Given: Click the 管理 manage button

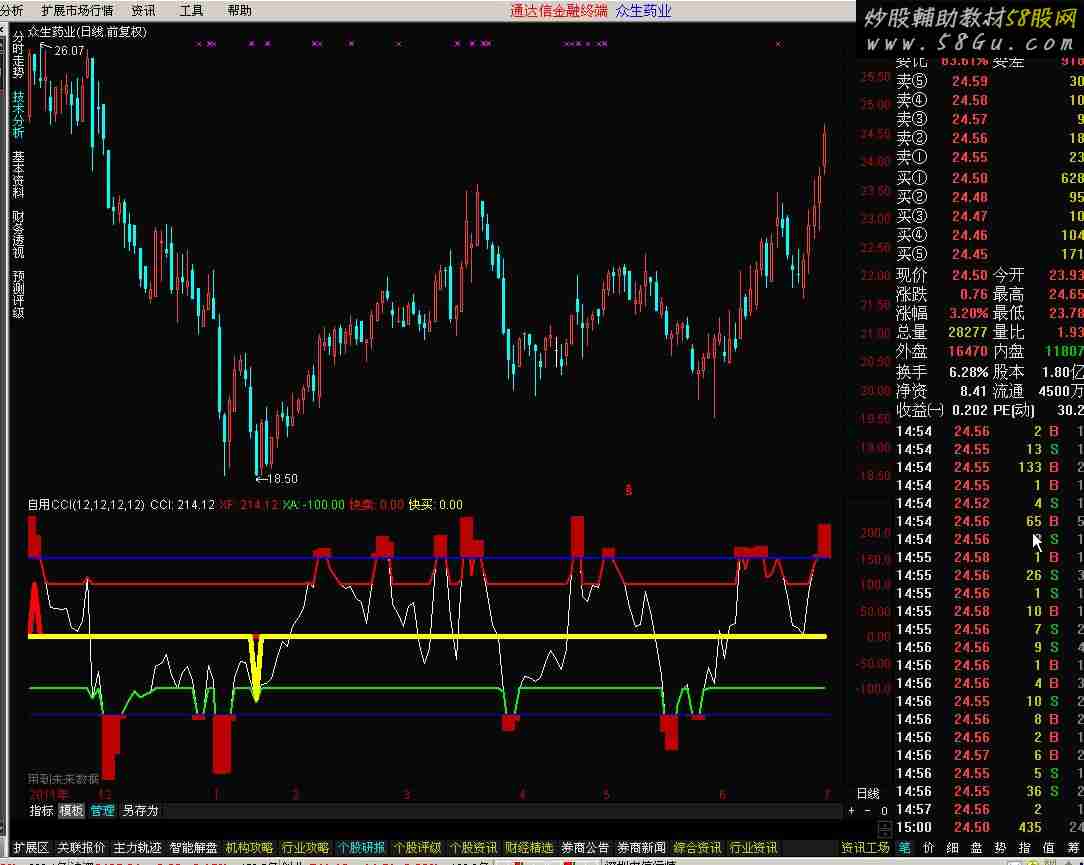Looking at the screenshot, I should coord(102,811).
